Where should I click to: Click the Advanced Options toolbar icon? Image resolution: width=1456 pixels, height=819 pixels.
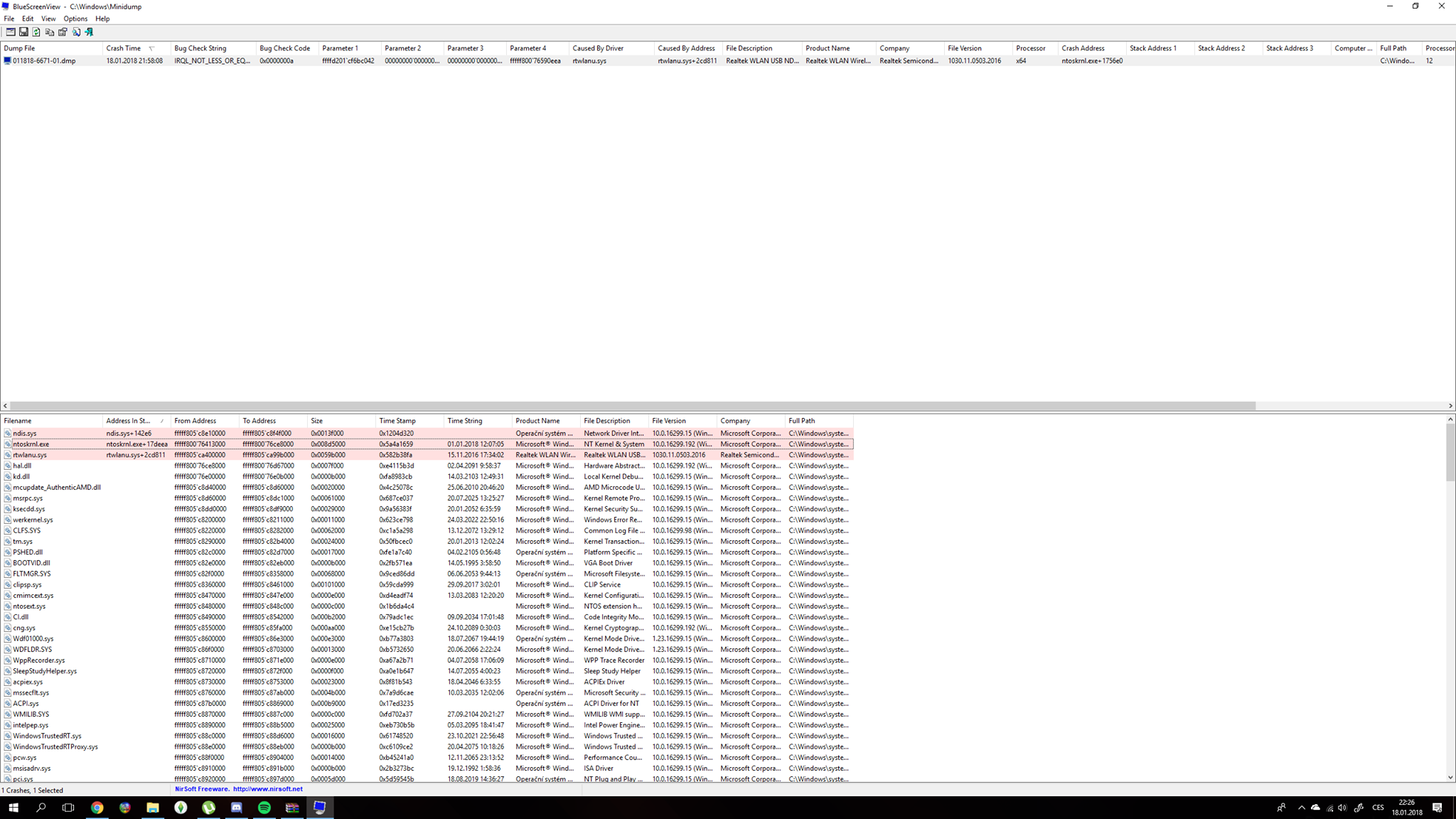click(x=11, y=32)
